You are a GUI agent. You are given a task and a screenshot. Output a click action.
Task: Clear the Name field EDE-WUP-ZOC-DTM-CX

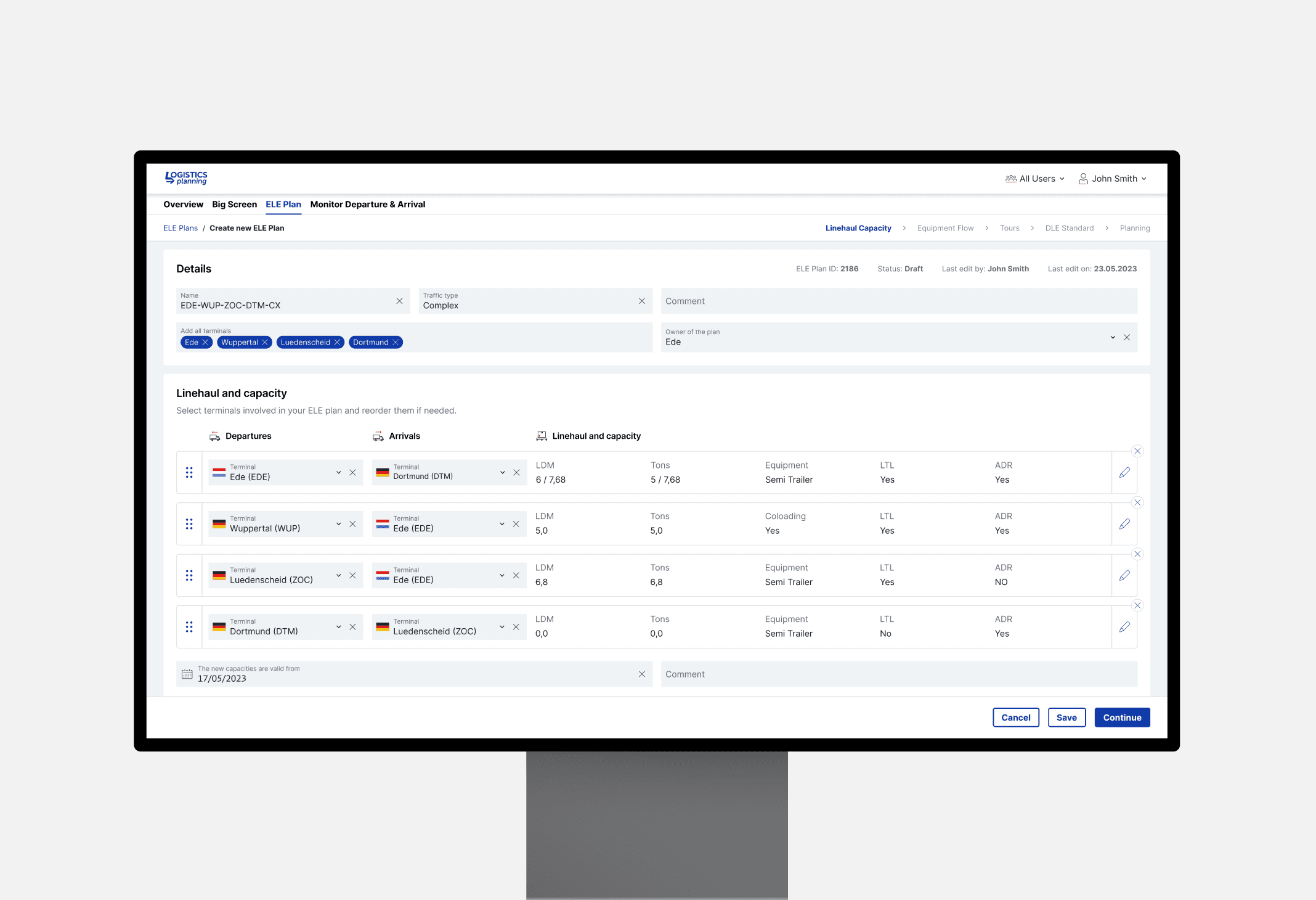pos(399,301)
